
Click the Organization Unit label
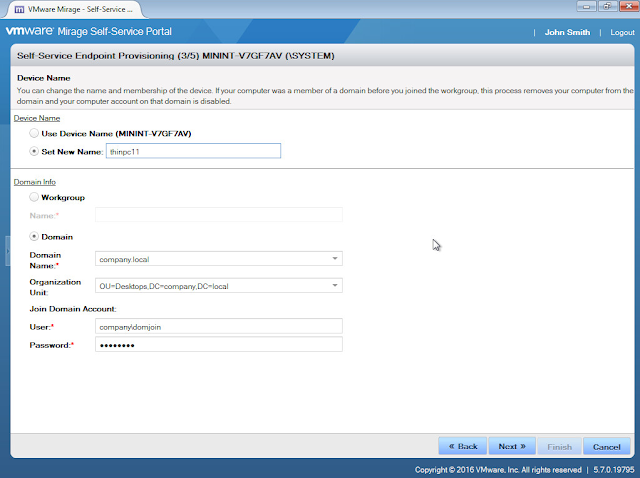click(x=55, y=287)
